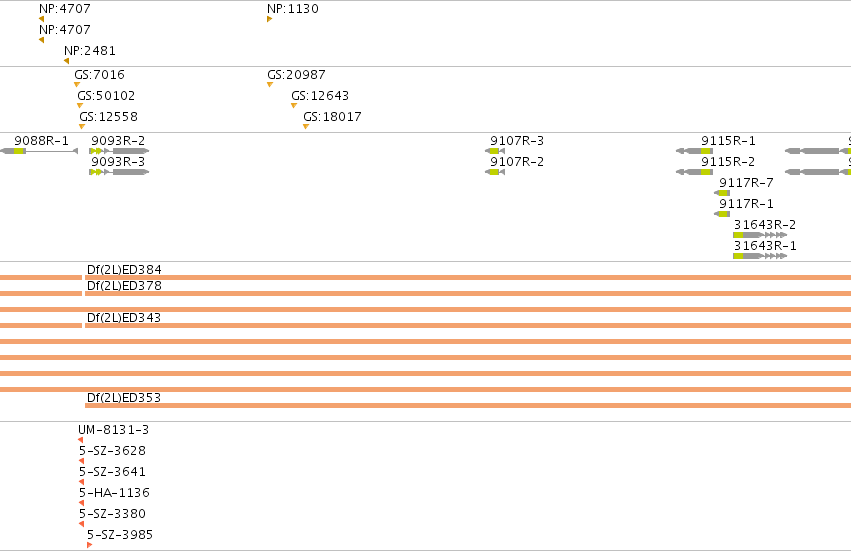Click the Df(2L)ED384 deficiency bar
This screenshot has width=851, height=551.
[468, 277]
